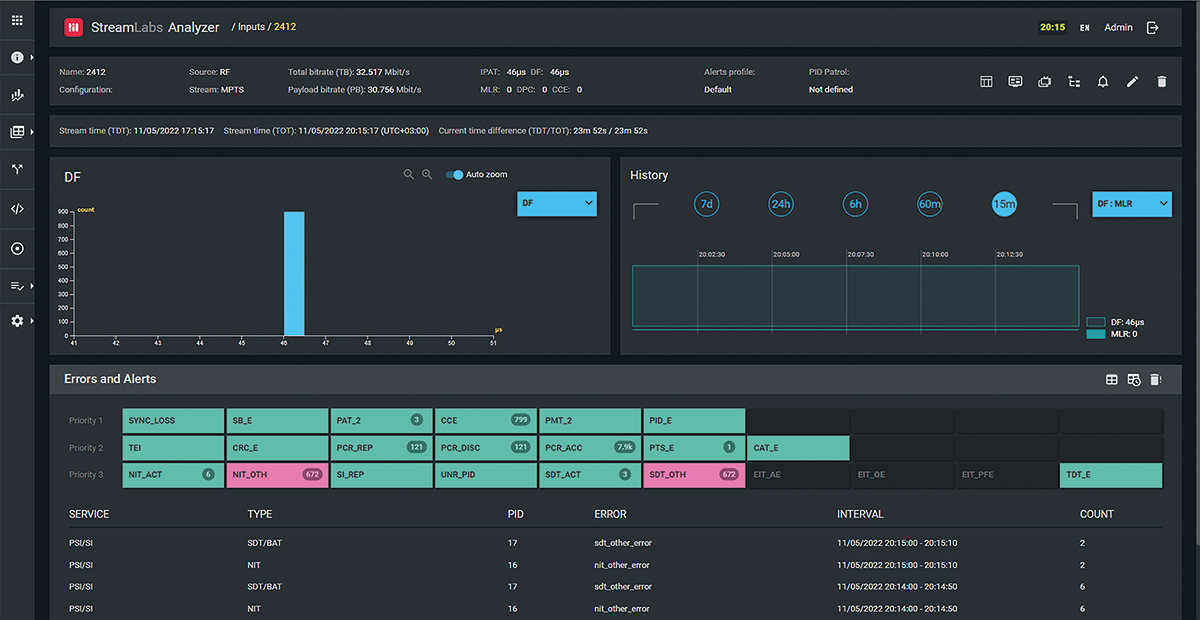Switch language with the EN button
Screen dimensions: 1200x620
pyautogui.click(x=1084, y=28)
